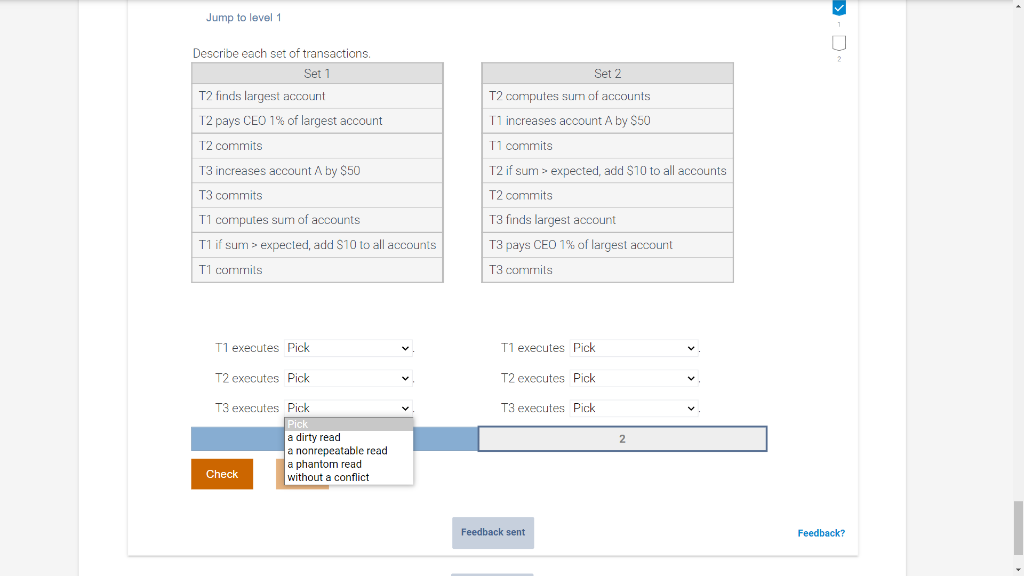Screen dimensions: 1024x576
Task: Click the scrollbar up arrow
Action: click(x=1017, y=5)
